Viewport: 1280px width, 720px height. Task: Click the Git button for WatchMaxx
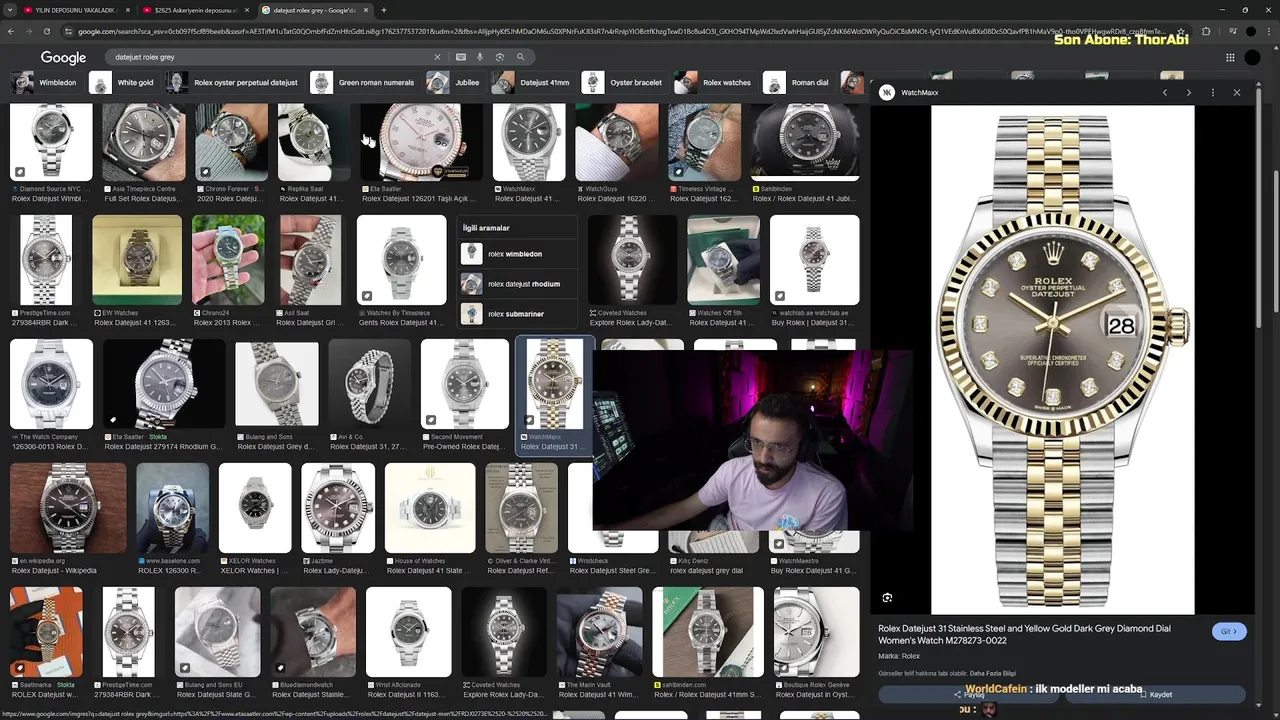coord(1228,631)
